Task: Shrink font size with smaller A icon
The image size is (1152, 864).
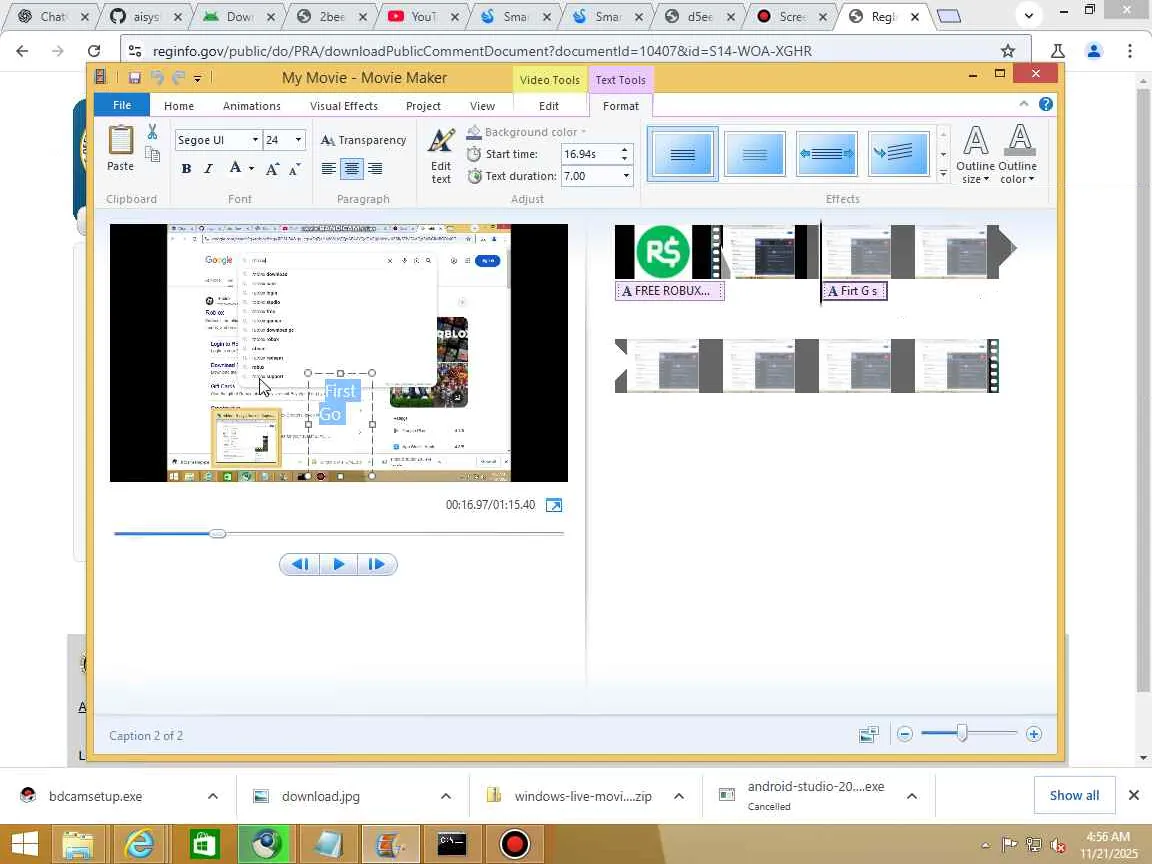Action: click(294, 170)
